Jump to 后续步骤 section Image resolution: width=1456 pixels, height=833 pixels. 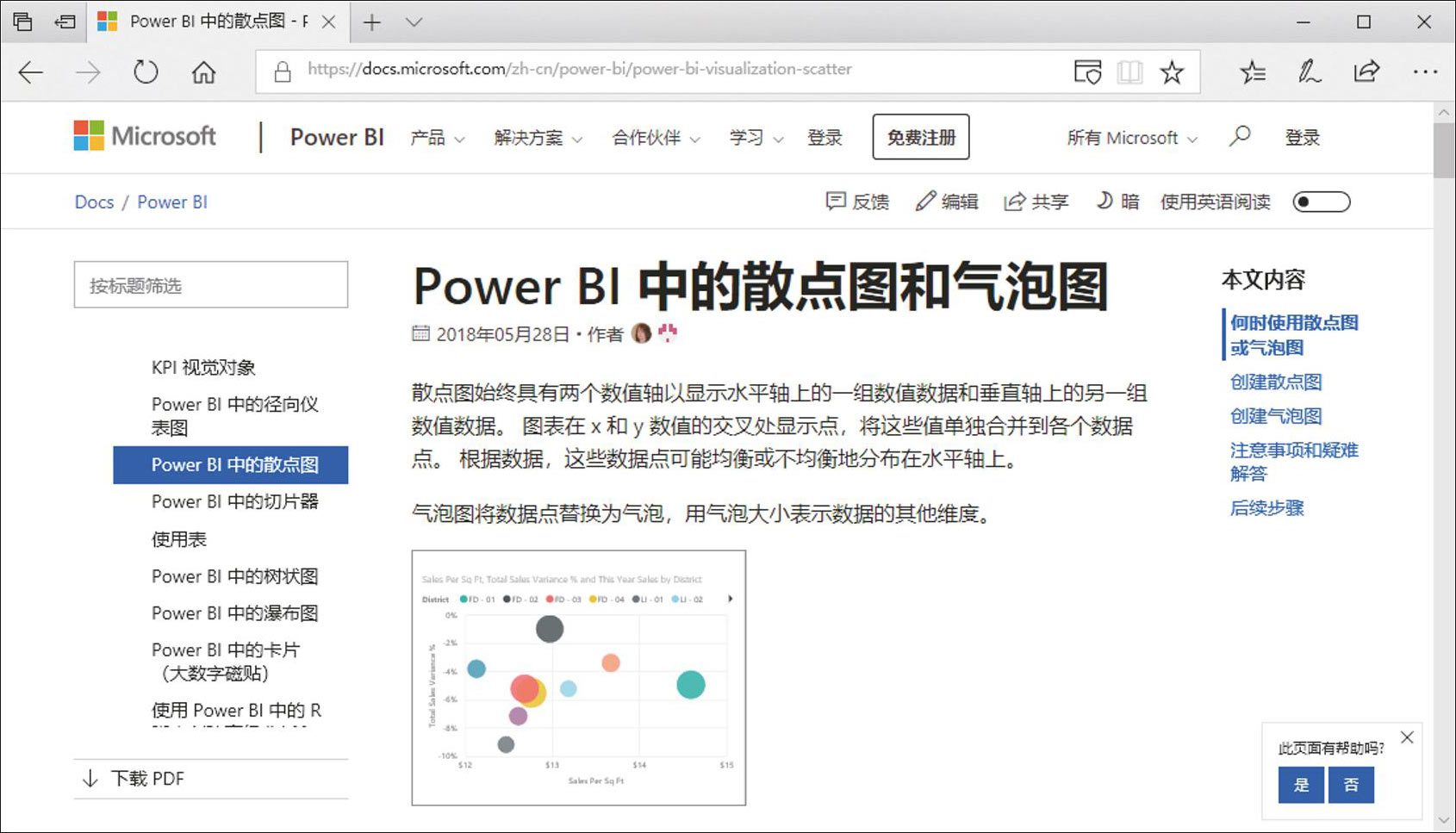pyautogui.click(x=1266, y=508)
